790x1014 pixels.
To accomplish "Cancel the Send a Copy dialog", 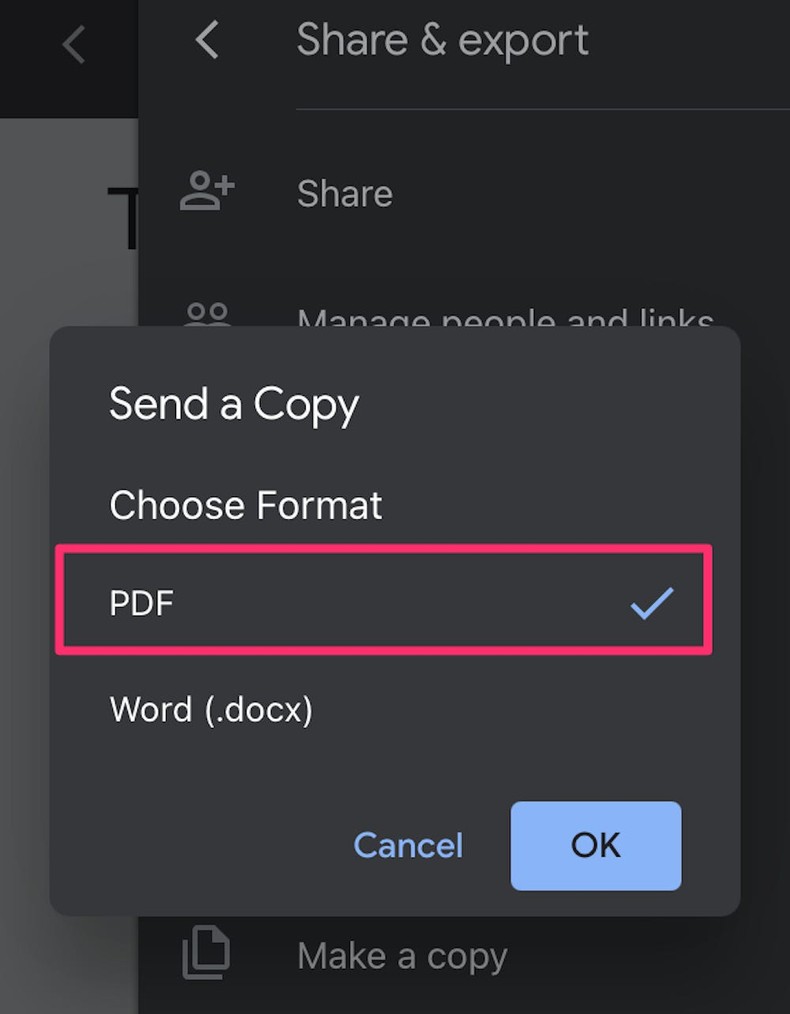I will (407, 845).
